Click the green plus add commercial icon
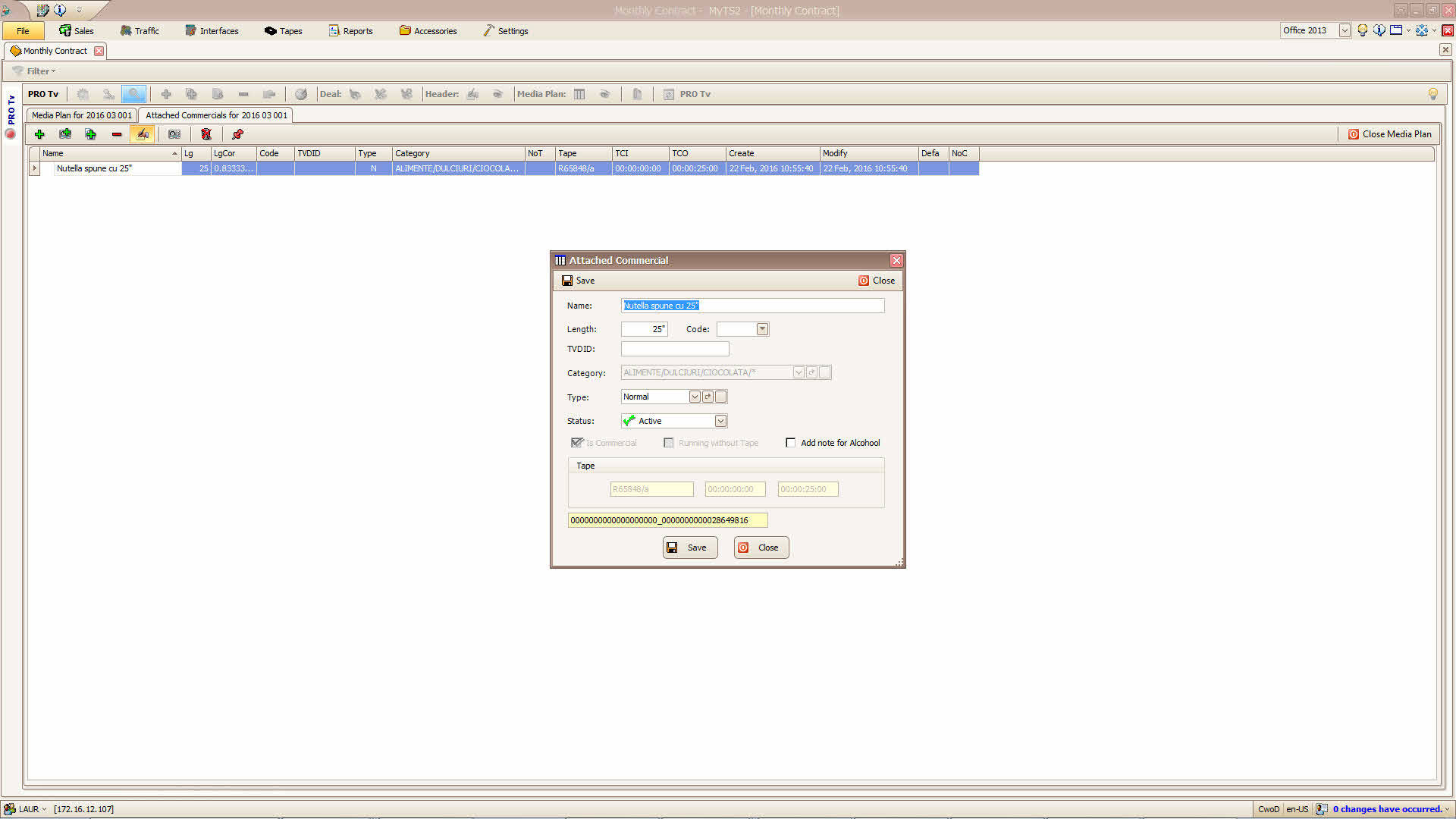Image resolution: width=1456 pixels, height=819 pixels. pos(39,134)
